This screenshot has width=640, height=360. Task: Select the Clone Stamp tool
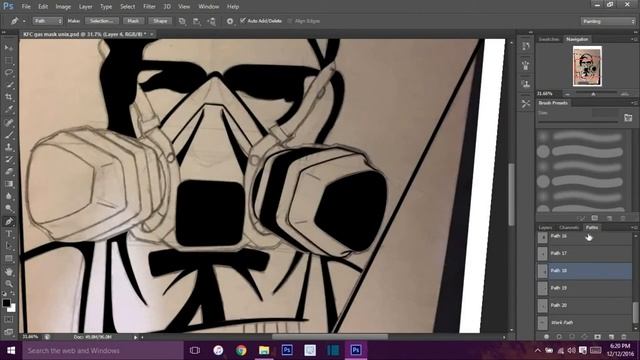[x=9, y=147]
